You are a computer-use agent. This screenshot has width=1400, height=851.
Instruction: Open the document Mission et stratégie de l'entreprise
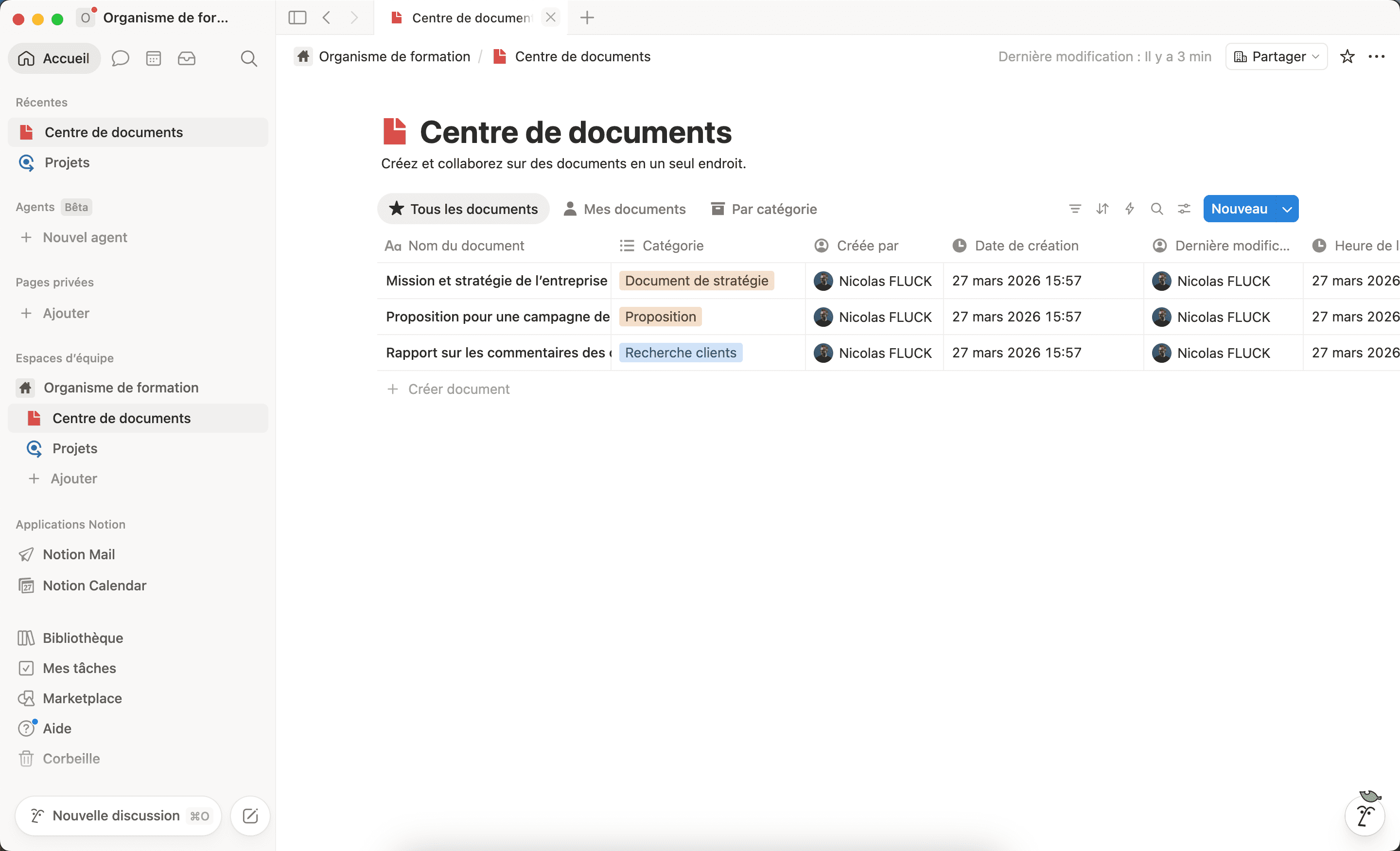(x=495, y=280)
